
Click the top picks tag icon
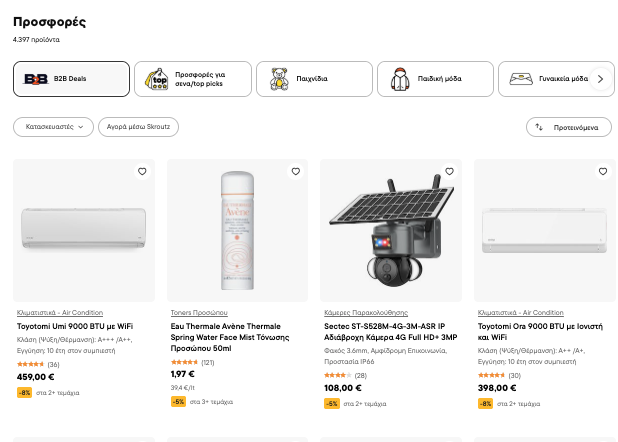point(156,79)
